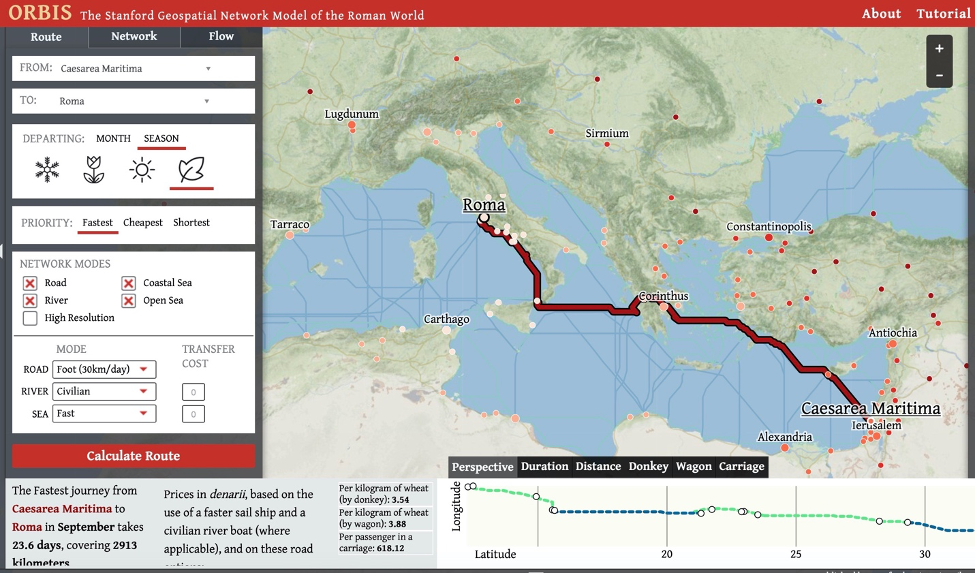Click the Sea transfer cost input field
Image resolution: width=977 pixels, height=575 pixels.
[193, 414]
